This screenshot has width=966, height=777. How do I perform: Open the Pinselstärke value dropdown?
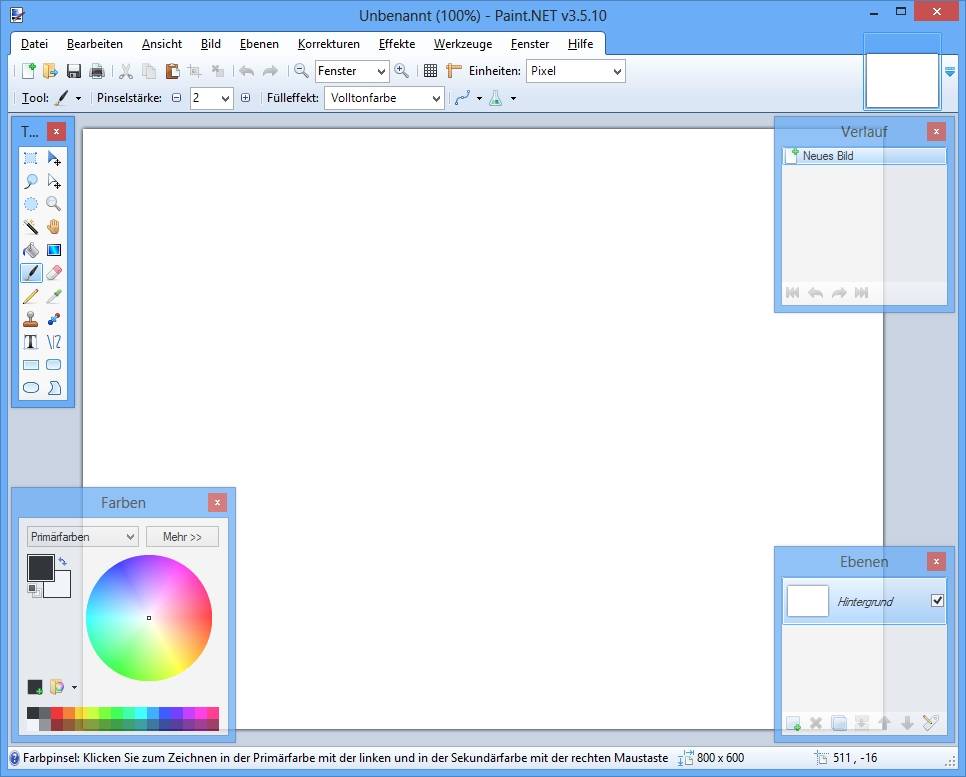(x=225, y=98)
